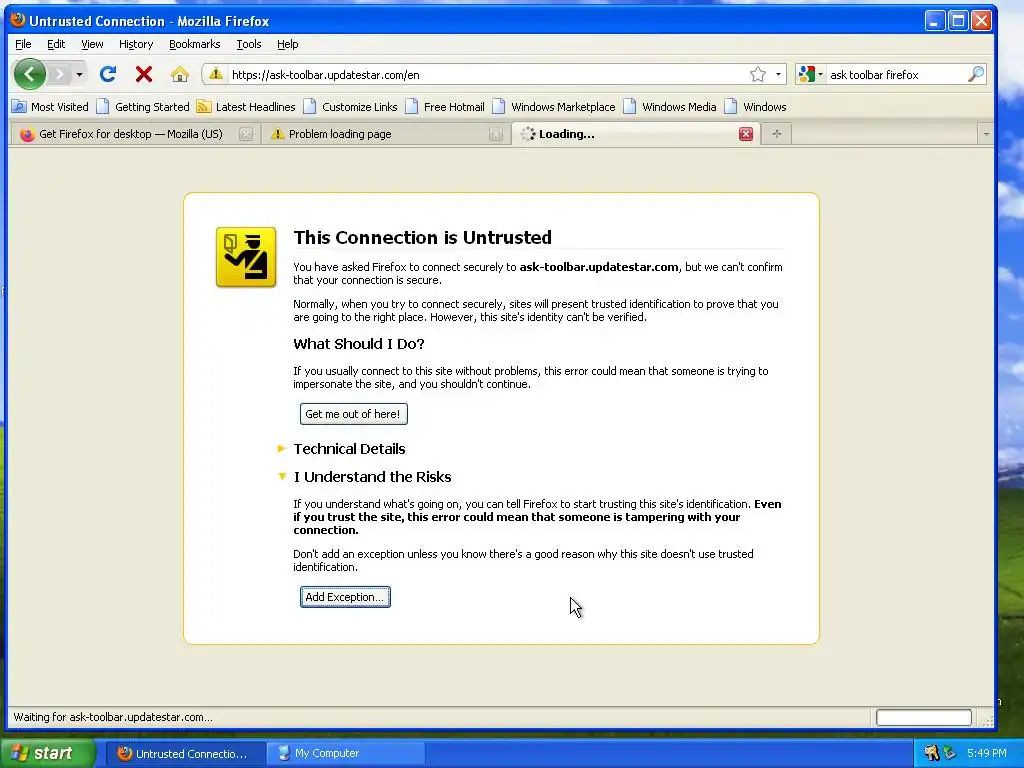Maximize the Firefox window
Screen dimensions: 1024x768
tap(958, 21)
